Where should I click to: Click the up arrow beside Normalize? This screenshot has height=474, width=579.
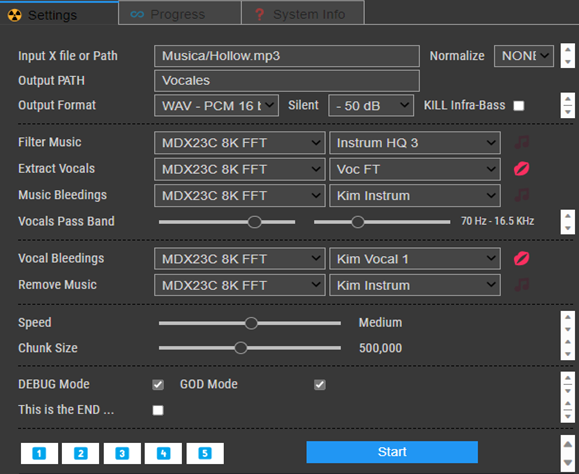click(x=568, y=50)
